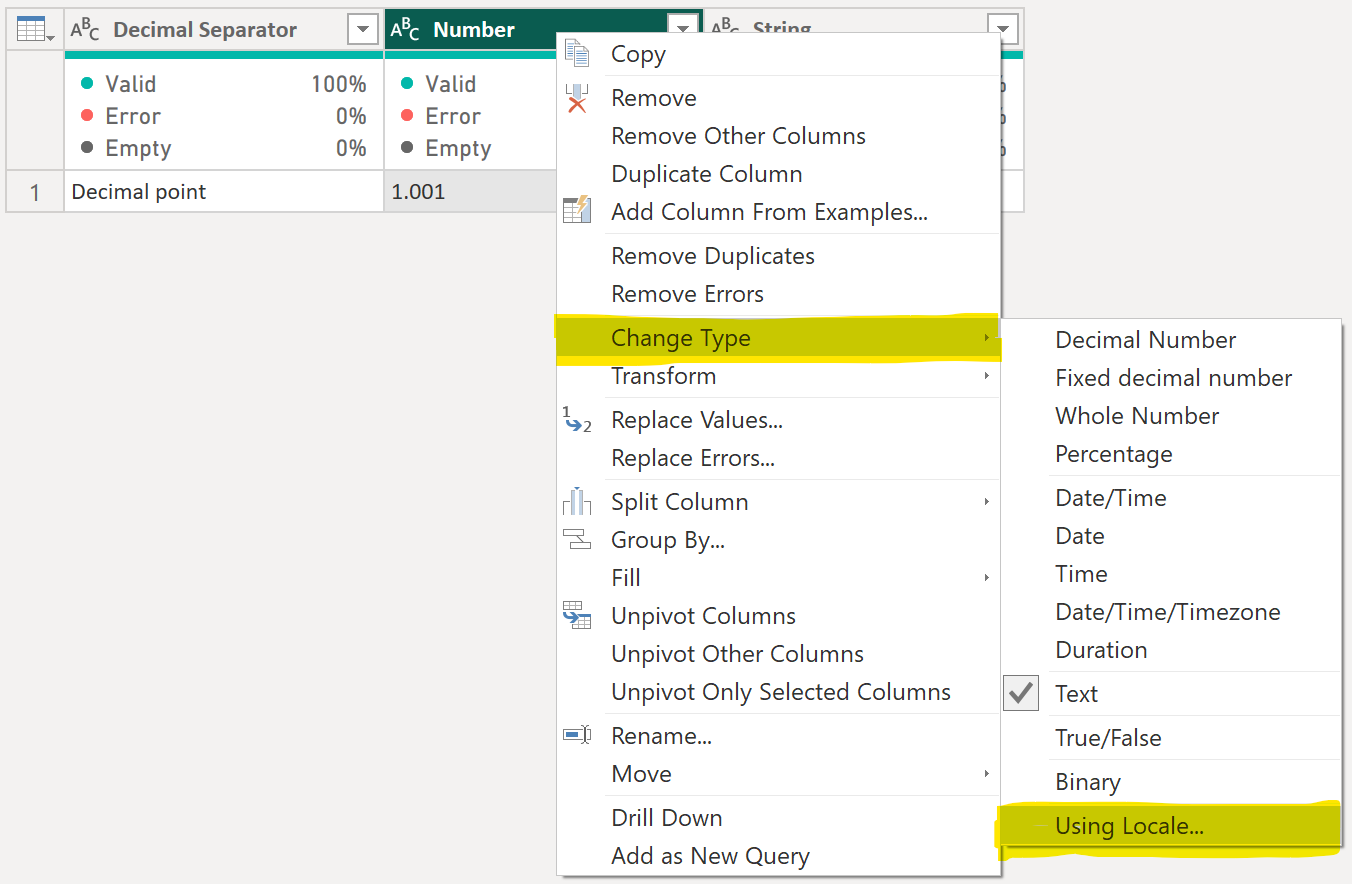Screen dimensions: 1352x884
Task: Expand the Change Type submenu
Action: (778, 338)
